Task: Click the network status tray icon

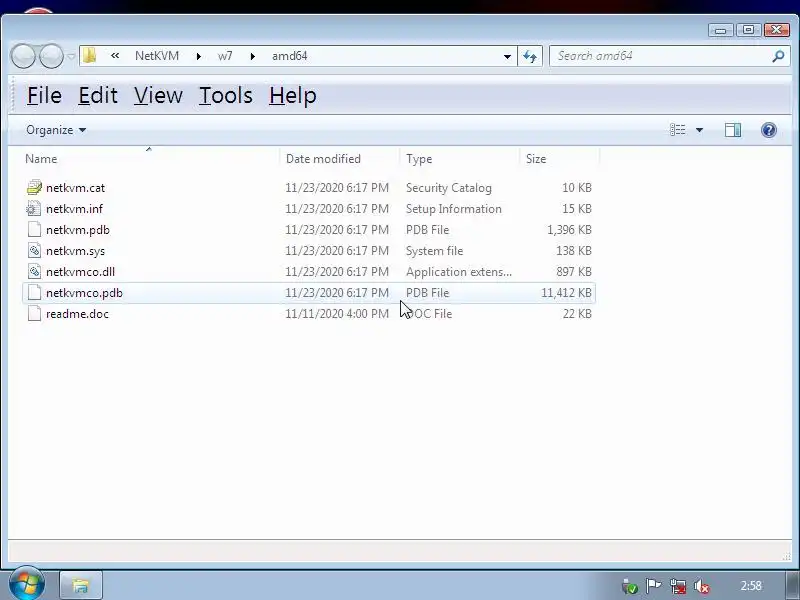Action: pyautogui.click(x=678, y=586)
